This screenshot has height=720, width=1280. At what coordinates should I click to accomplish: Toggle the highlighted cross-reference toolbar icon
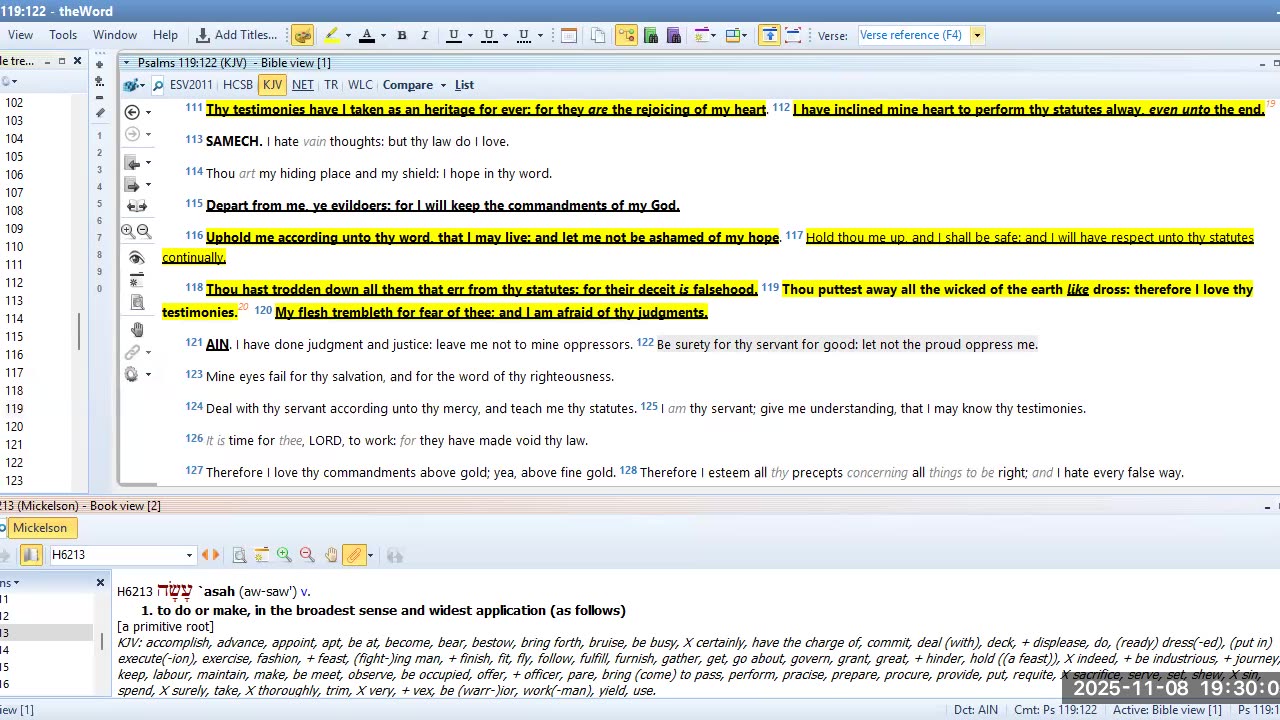(626, 35)
